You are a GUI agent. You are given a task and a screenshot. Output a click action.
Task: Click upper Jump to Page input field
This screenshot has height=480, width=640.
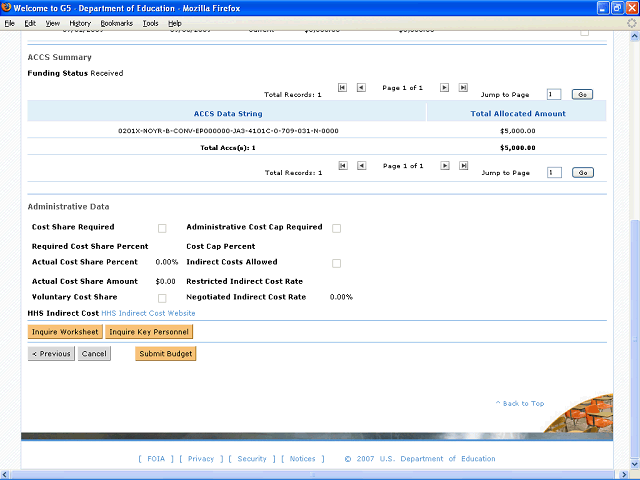point(554,94)
